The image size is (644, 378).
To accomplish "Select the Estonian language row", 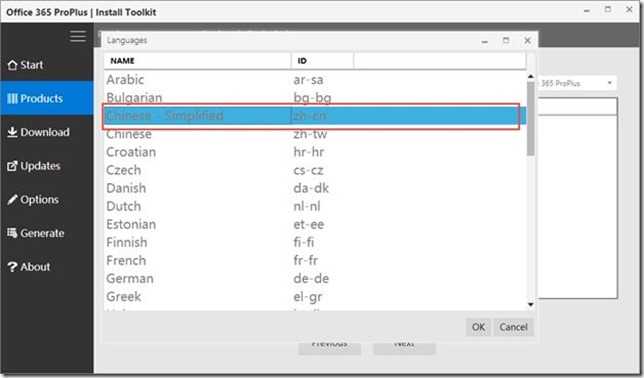I will point(315,224).
